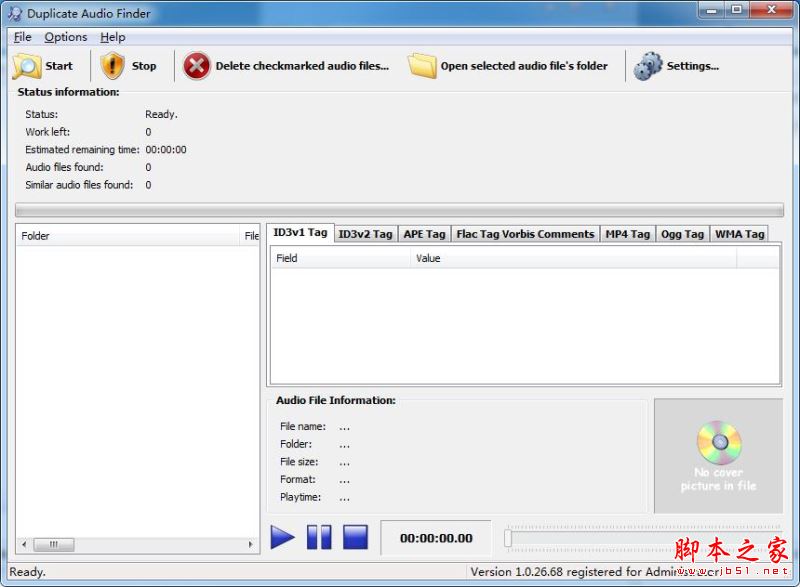Click the 00:00:00.00 playback time display

[x=436, y=538]
